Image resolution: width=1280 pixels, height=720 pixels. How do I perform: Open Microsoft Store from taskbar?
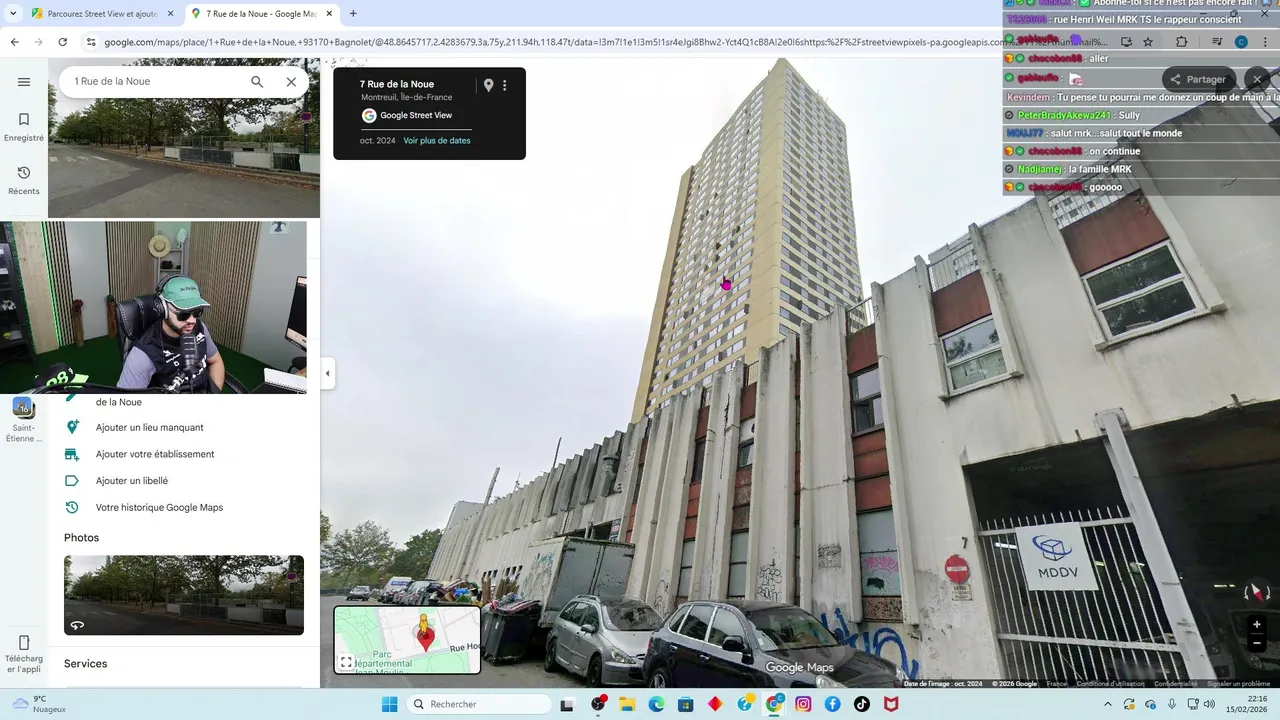(x=685, y=704)
